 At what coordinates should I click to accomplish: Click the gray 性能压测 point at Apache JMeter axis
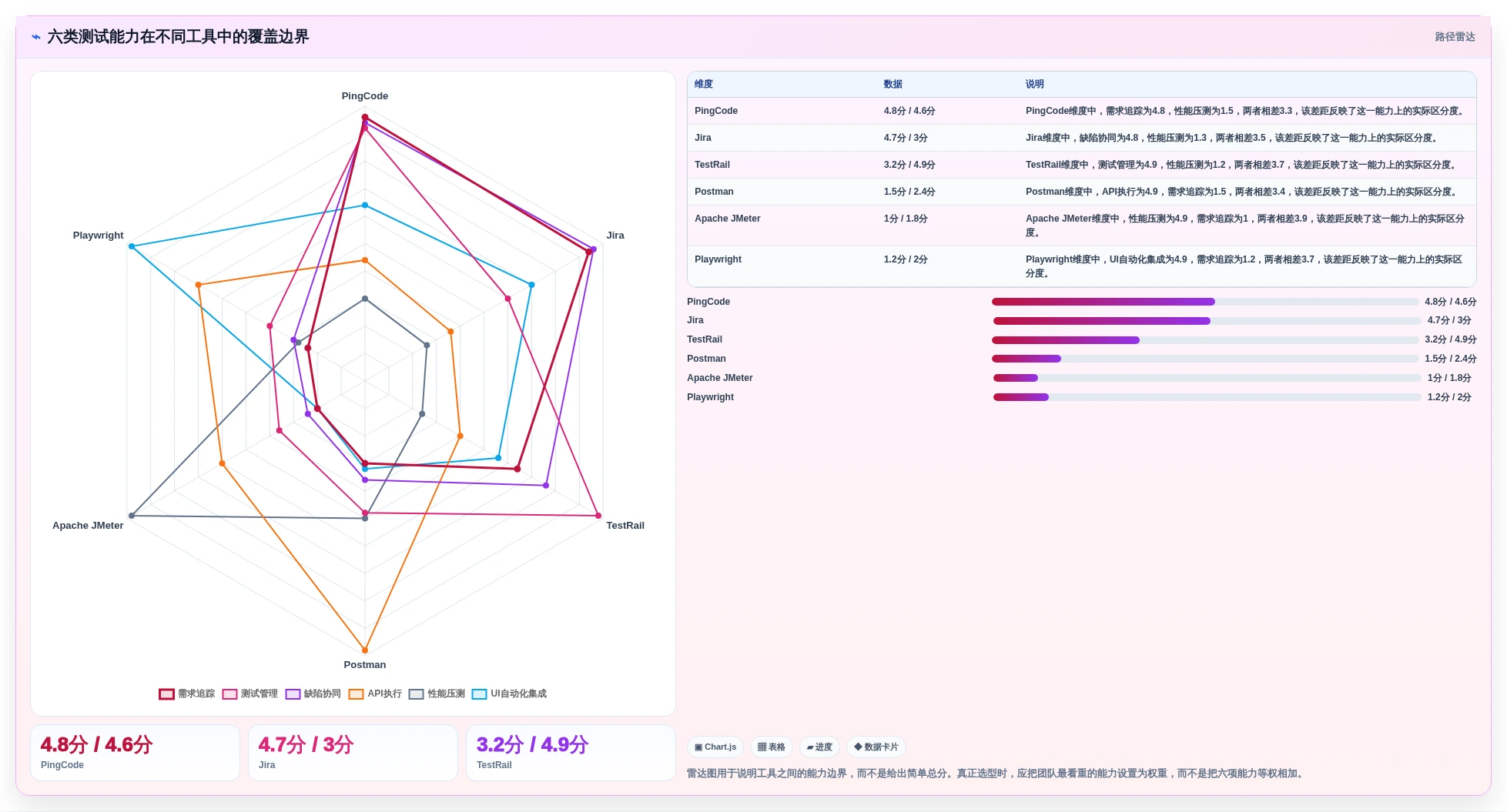coord(132,516)
